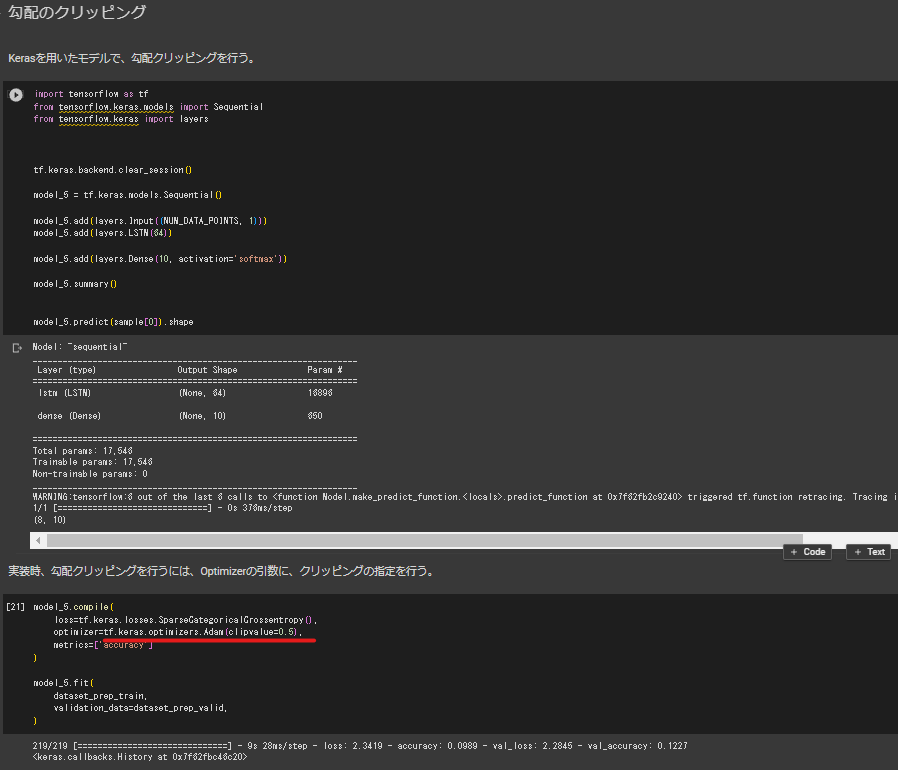Click the cell output toggle icon
The image size is (898, 770).
[16, 348]
